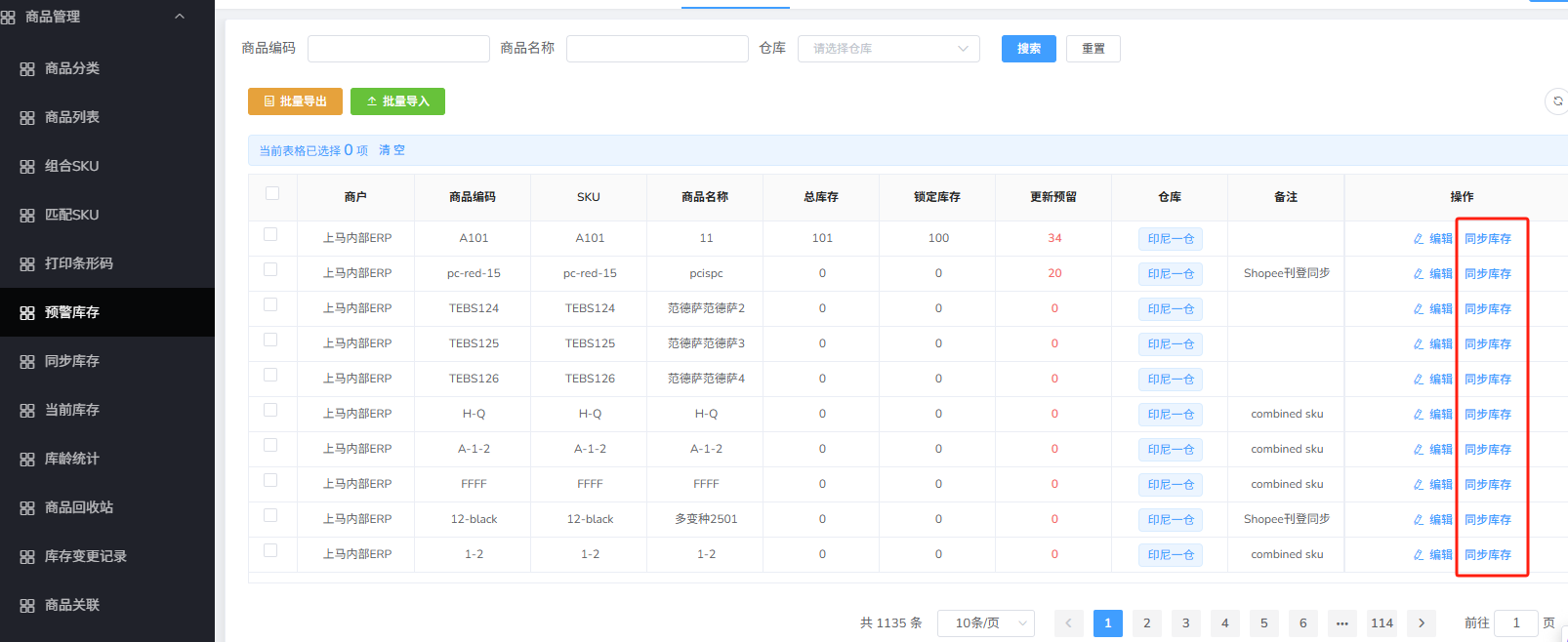Image resolution: width=1568 pixels, height=642 pixels.
Task: Click the edit pencil icon for A-1-2 row
Action: [x=1419, y=450]
